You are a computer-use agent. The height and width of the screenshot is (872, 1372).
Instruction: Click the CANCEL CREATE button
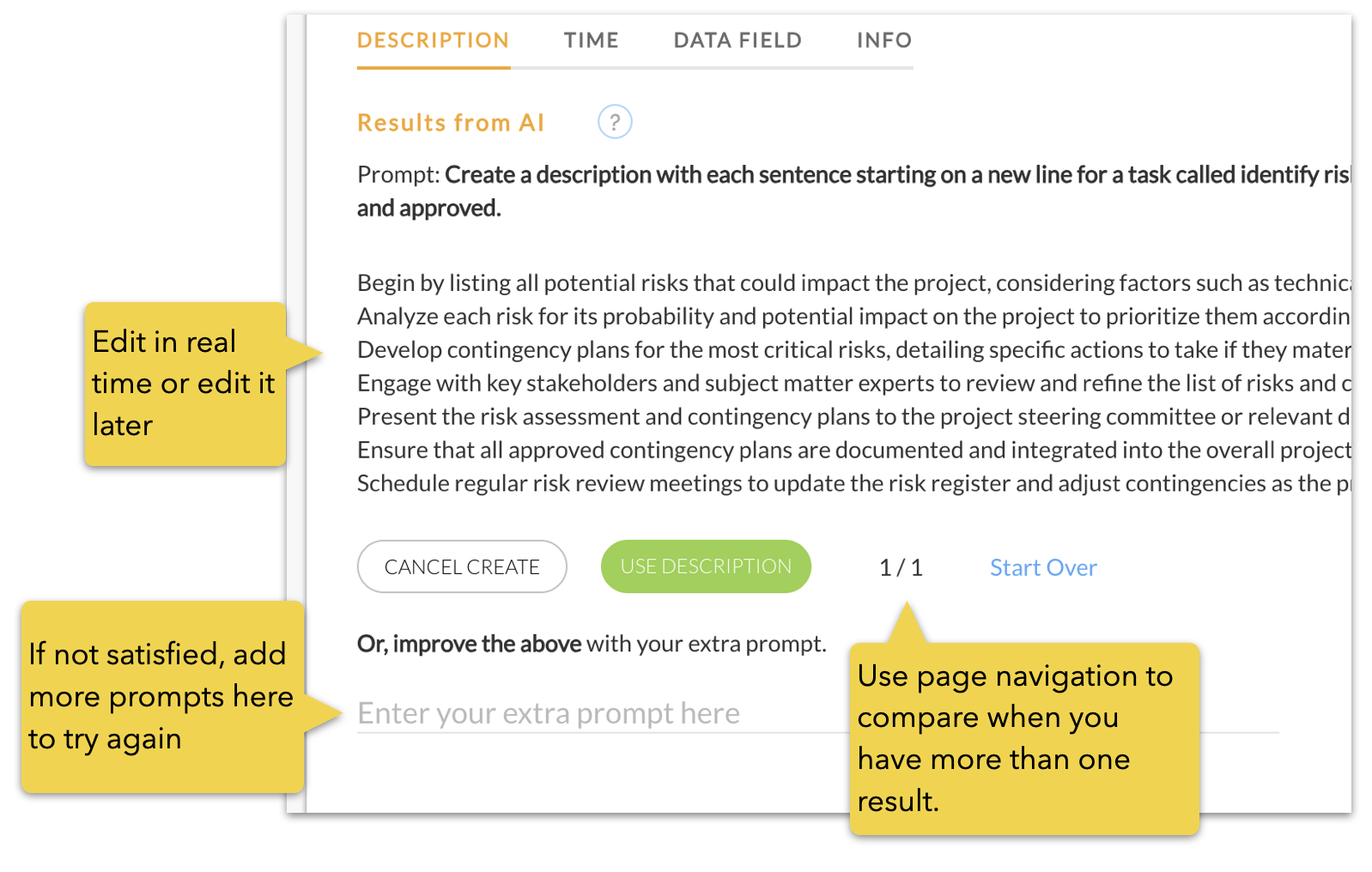462,566
